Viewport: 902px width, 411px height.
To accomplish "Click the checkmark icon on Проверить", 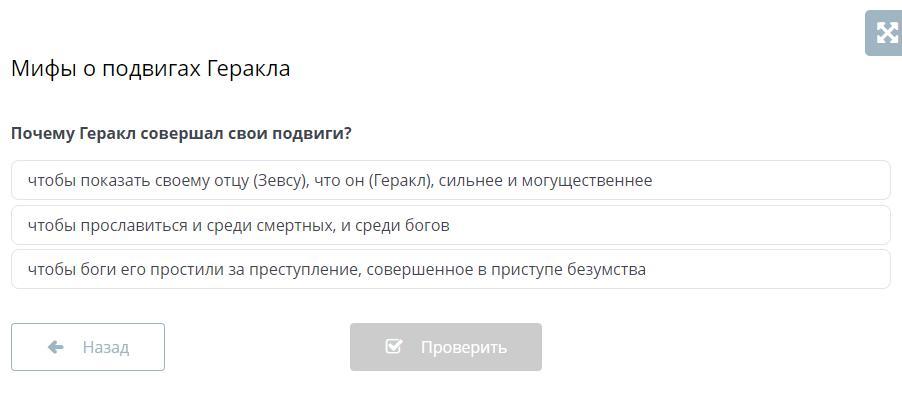I will [x=394, y=347].
